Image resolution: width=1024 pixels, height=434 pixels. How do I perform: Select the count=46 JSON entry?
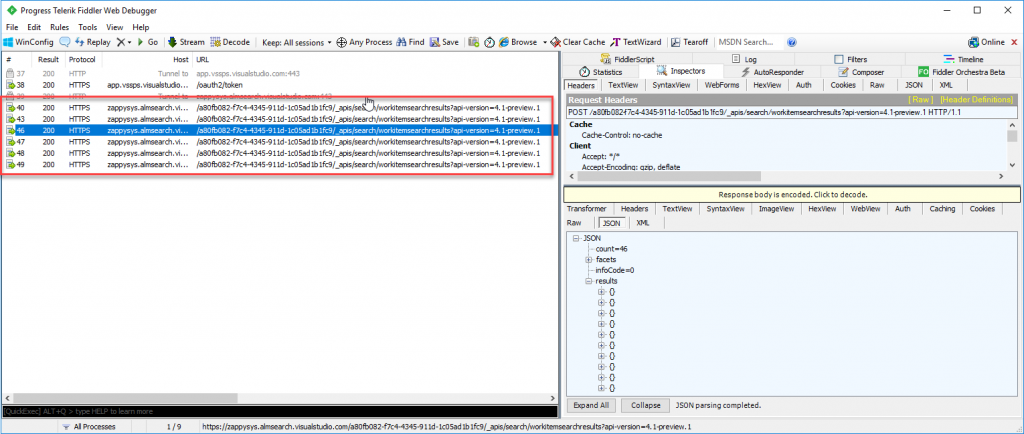pyautogui.click(x=612, y=249)
